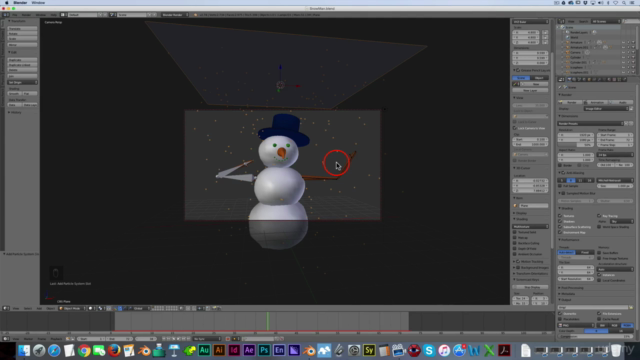This screenshot has width=640, height=360.
Task: Open the Physics properties tab icon
Action: click(x=624, y=80)
